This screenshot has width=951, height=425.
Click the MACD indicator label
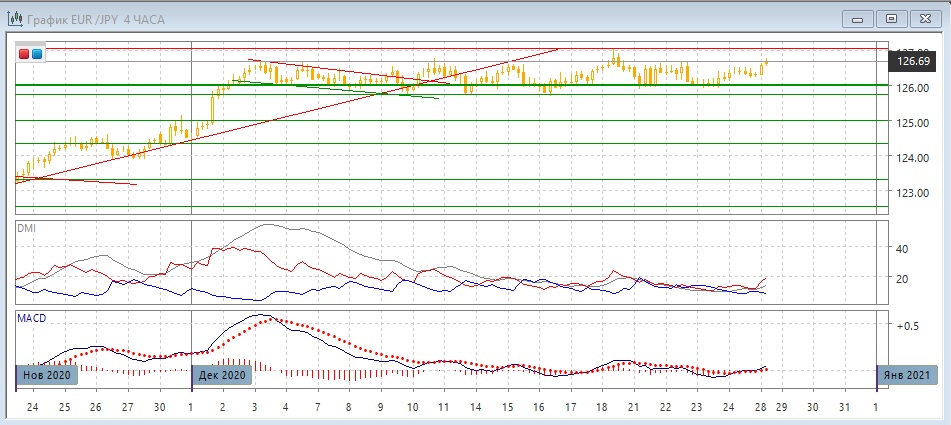click(x=30, y=317)
